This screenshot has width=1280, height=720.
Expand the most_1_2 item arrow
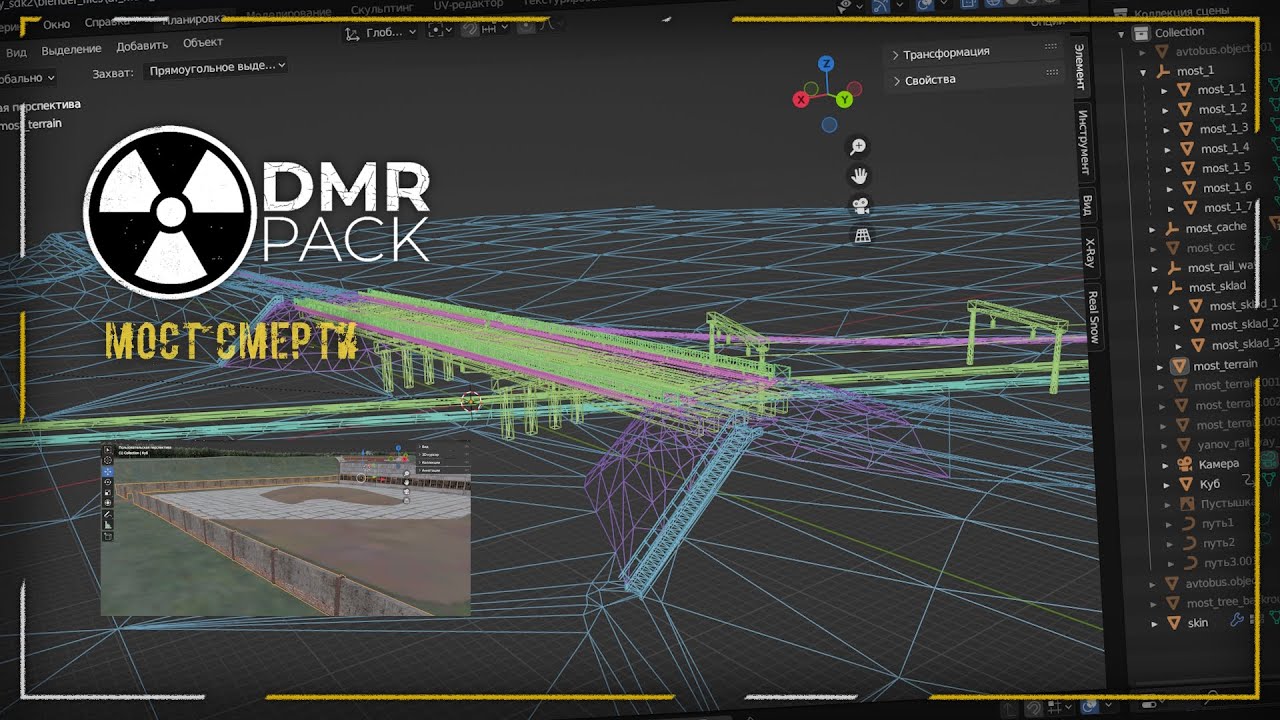(1165, 110)
